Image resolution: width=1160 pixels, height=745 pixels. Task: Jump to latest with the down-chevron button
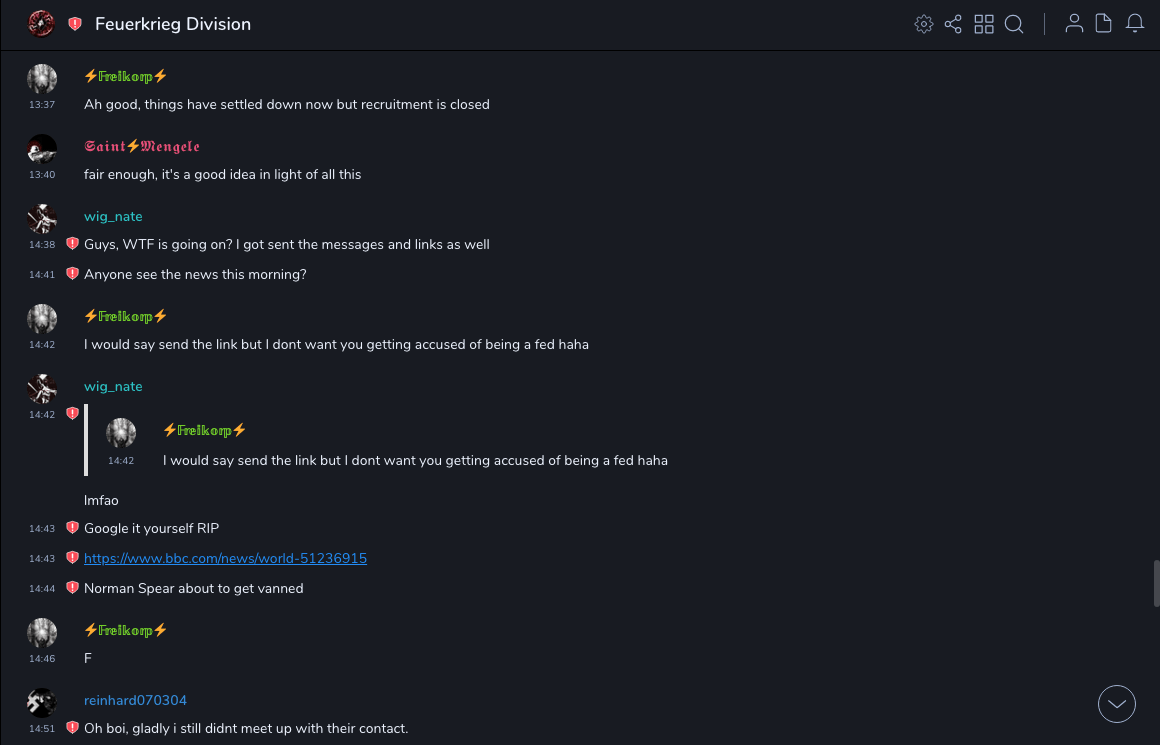(1117, 704)
